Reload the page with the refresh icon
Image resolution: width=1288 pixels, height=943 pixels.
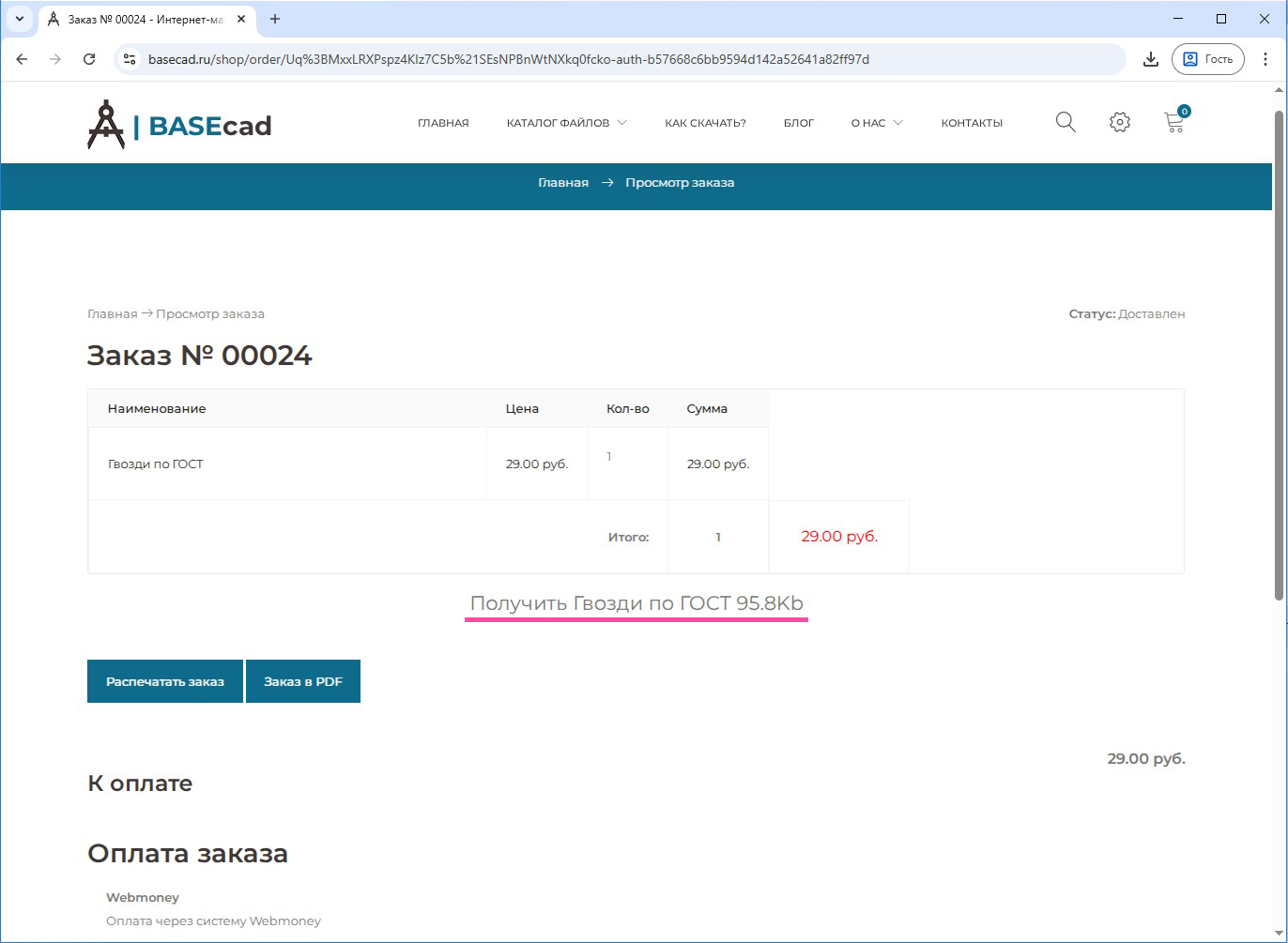[89, 59]
